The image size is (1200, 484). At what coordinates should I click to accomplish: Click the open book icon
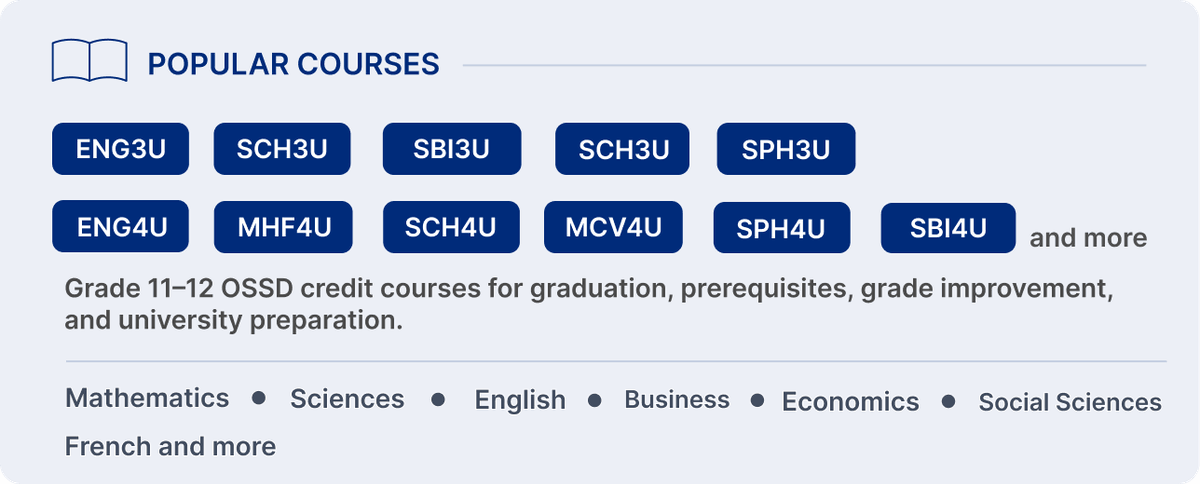tap(89, 62)
